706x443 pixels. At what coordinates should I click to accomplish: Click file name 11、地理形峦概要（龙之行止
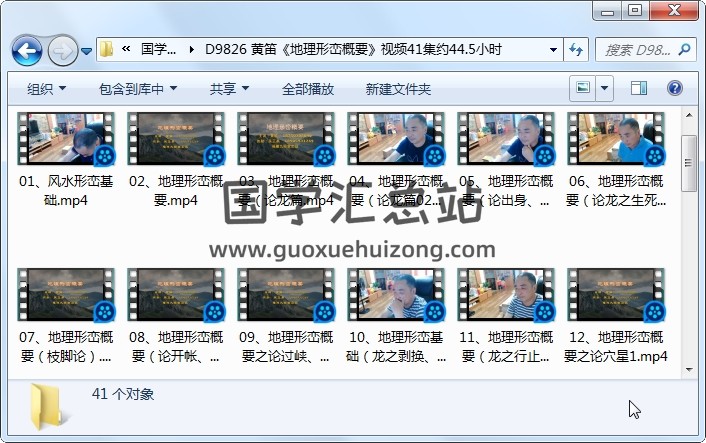[x=506, y=347]
